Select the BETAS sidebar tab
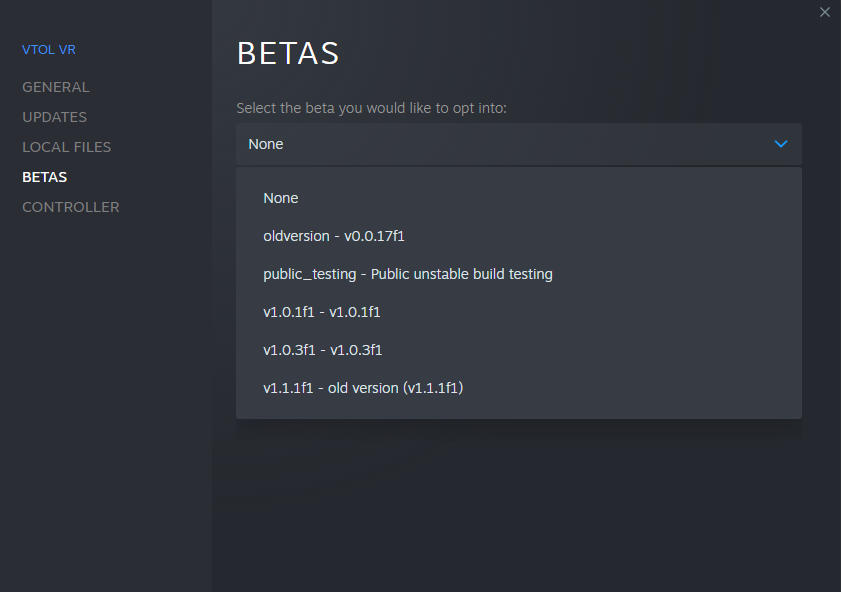Screen dimensions: 841x592 45,177
